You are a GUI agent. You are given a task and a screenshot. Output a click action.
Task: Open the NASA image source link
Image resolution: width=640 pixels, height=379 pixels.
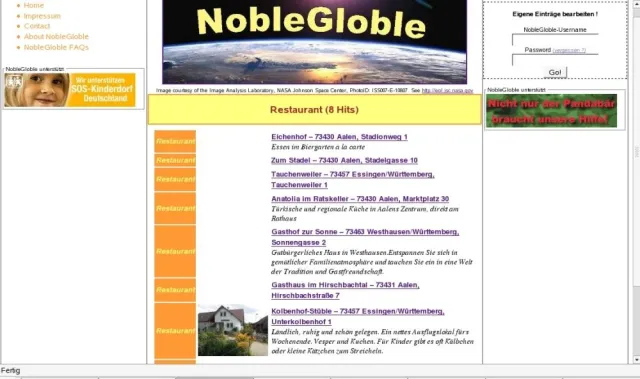pyautogui.click(x=447, y=91)
